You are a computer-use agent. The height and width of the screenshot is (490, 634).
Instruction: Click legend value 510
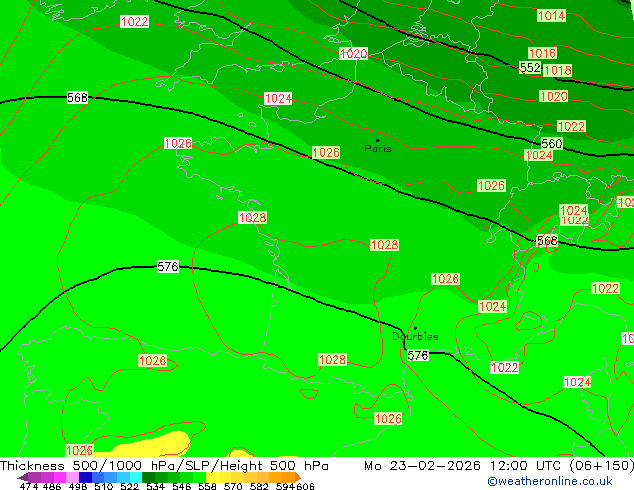click(x=104, y=486)
